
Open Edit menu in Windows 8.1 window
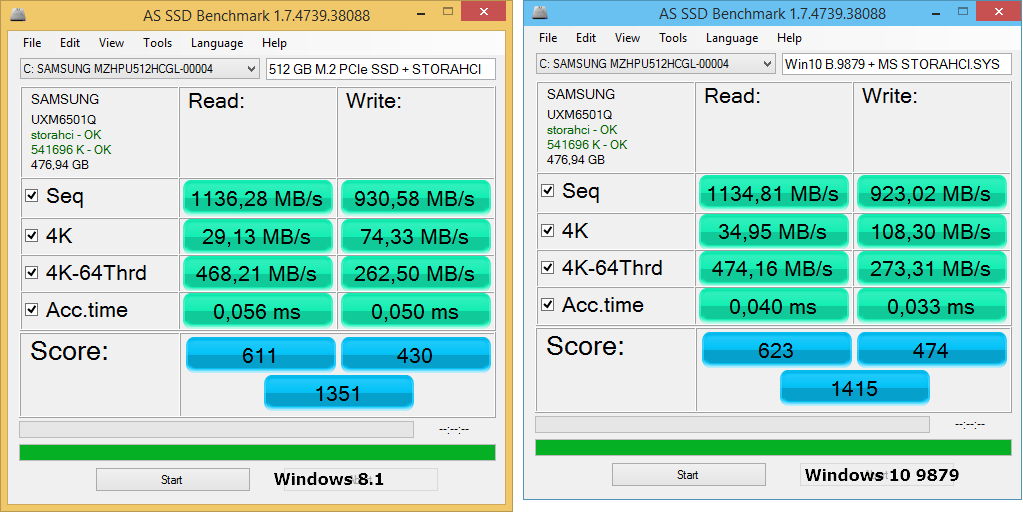tap(70, 43)
